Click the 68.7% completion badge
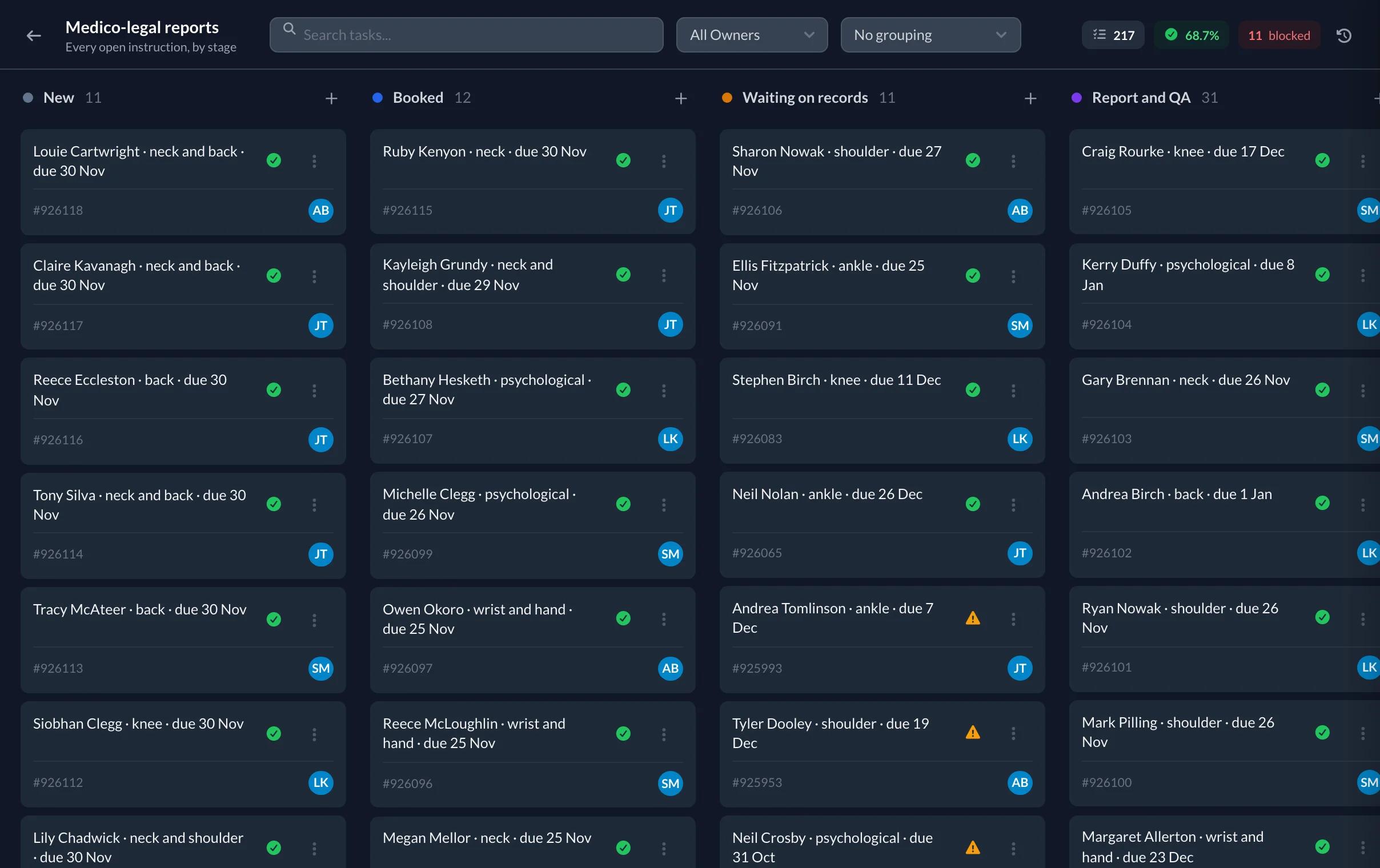 (1192, 35)
